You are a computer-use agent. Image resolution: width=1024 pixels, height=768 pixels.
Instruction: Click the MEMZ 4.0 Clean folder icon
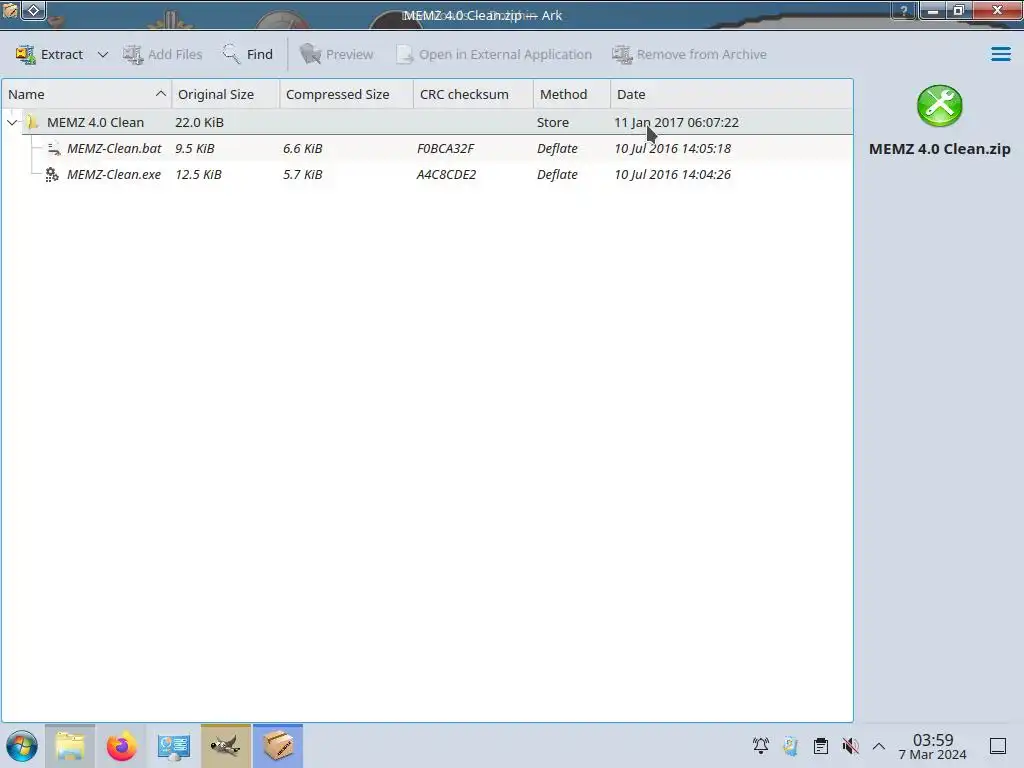pyautogui.click(x=33, y=122)
